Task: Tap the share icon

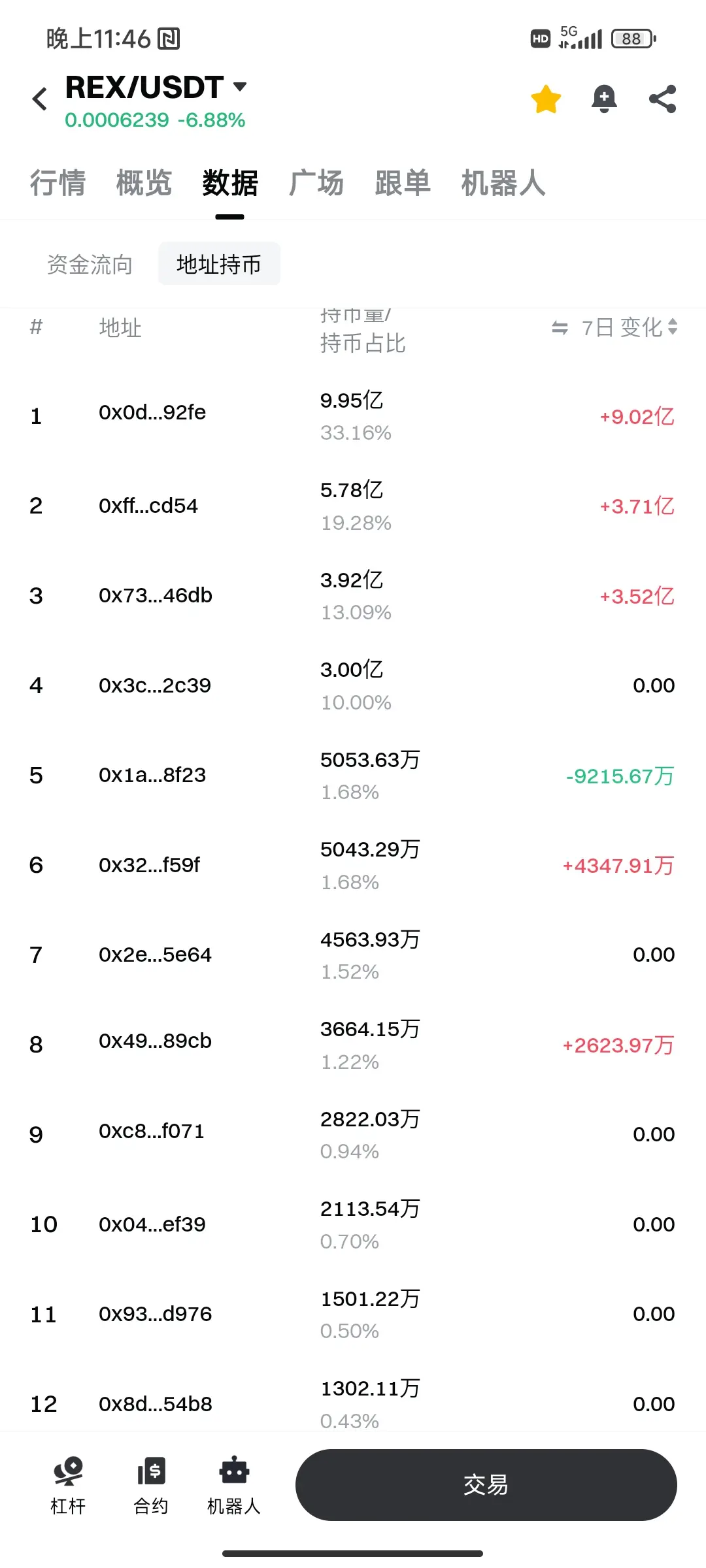Action: [662, 99]
